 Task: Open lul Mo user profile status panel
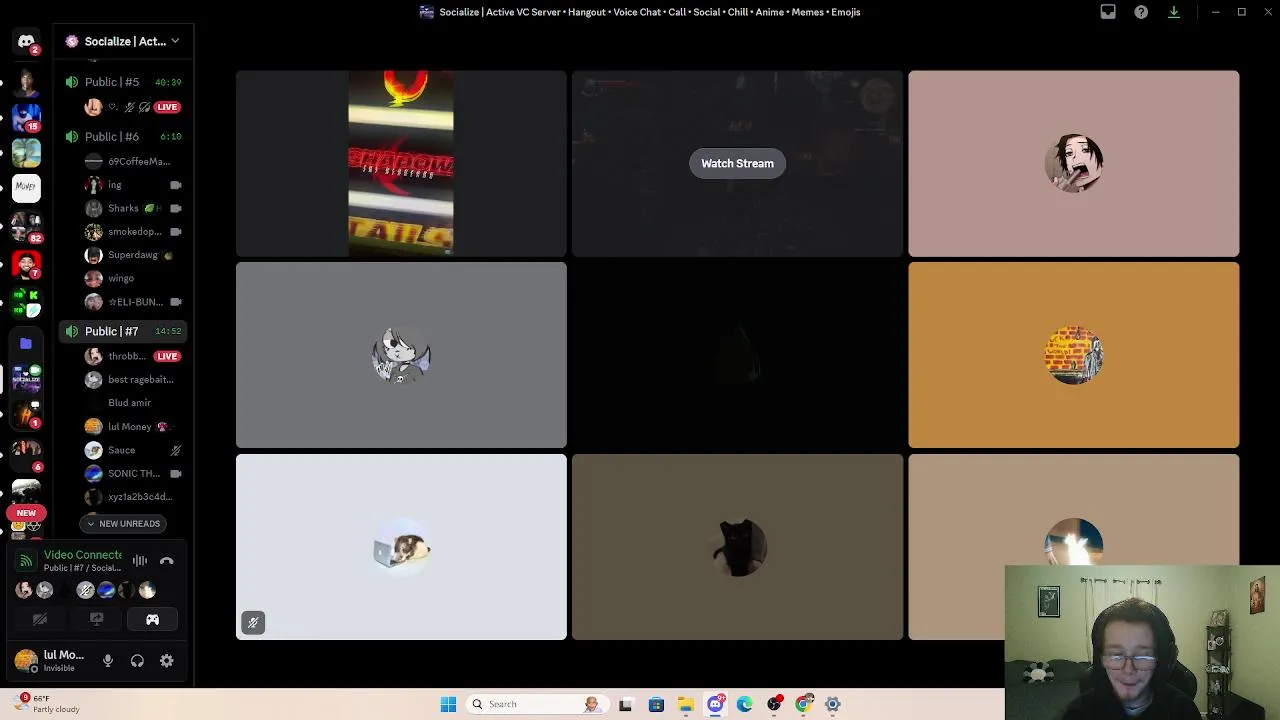point(50,661)
